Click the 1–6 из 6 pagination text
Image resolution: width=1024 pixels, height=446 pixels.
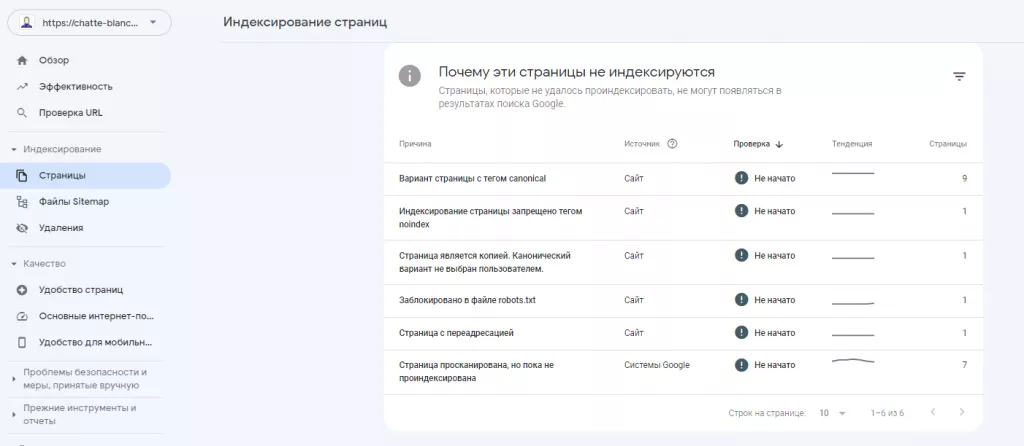(x=888, y=413)
